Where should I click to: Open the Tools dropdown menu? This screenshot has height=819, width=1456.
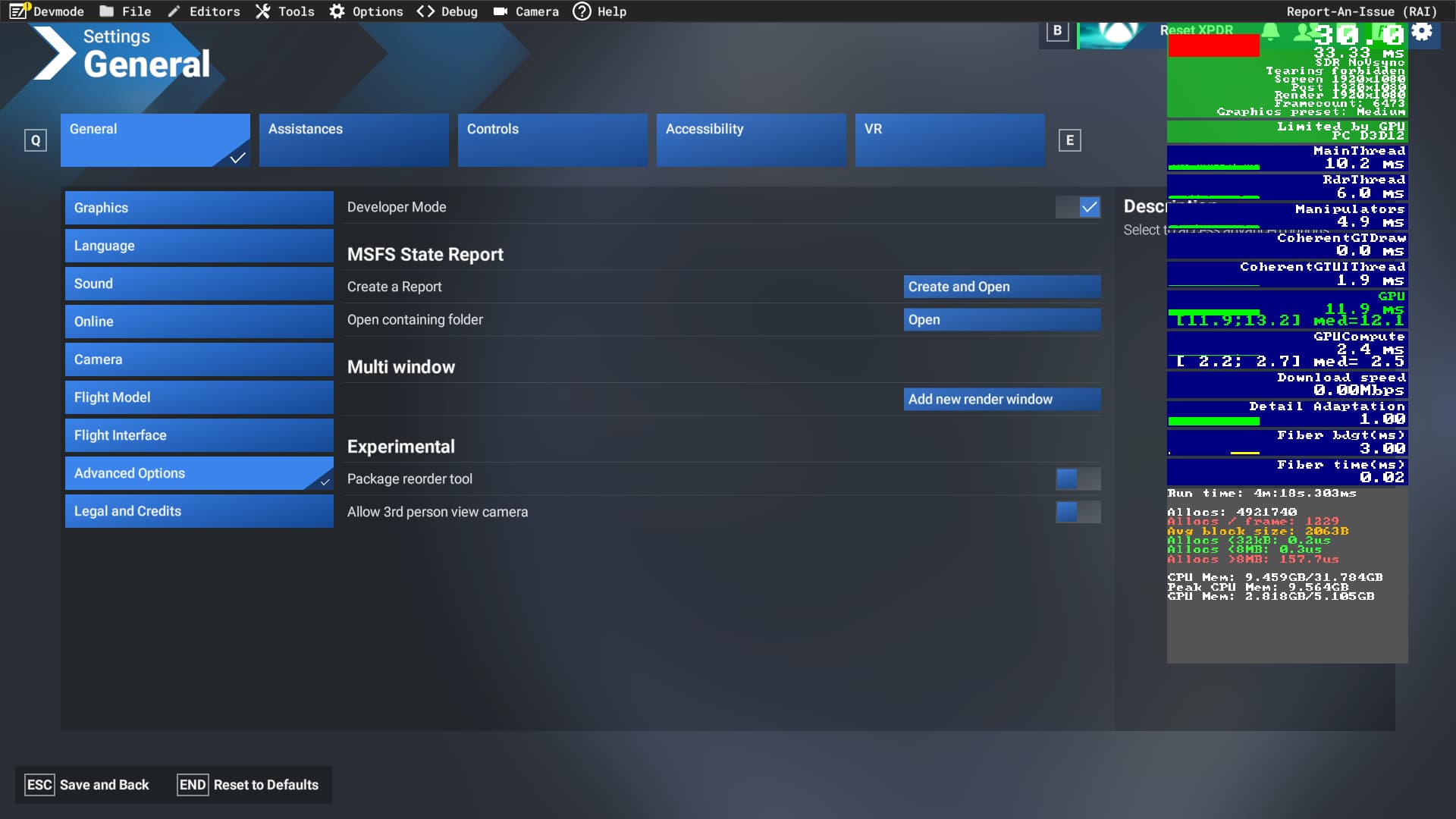[x=285, y=11]
